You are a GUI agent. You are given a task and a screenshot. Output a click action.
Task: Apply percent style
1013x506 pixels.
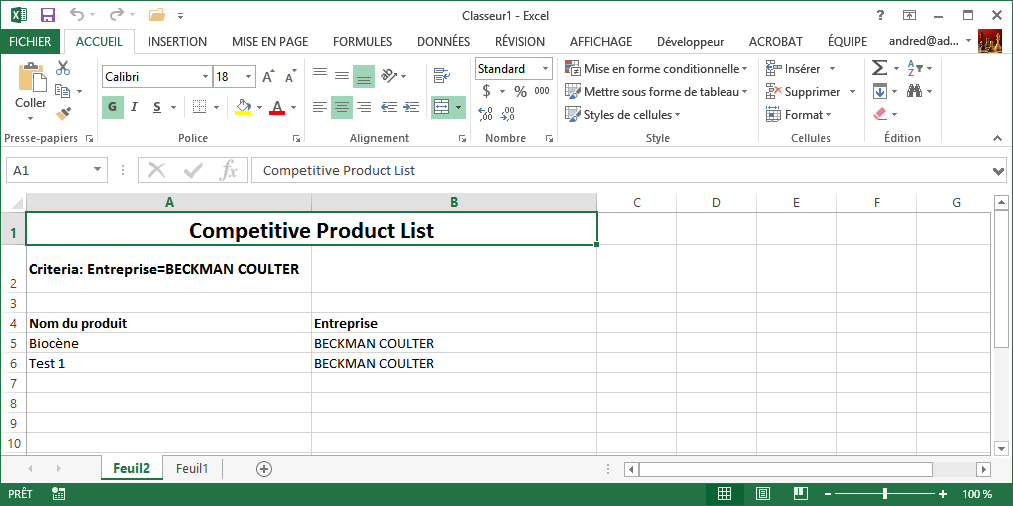coord(521,91)
